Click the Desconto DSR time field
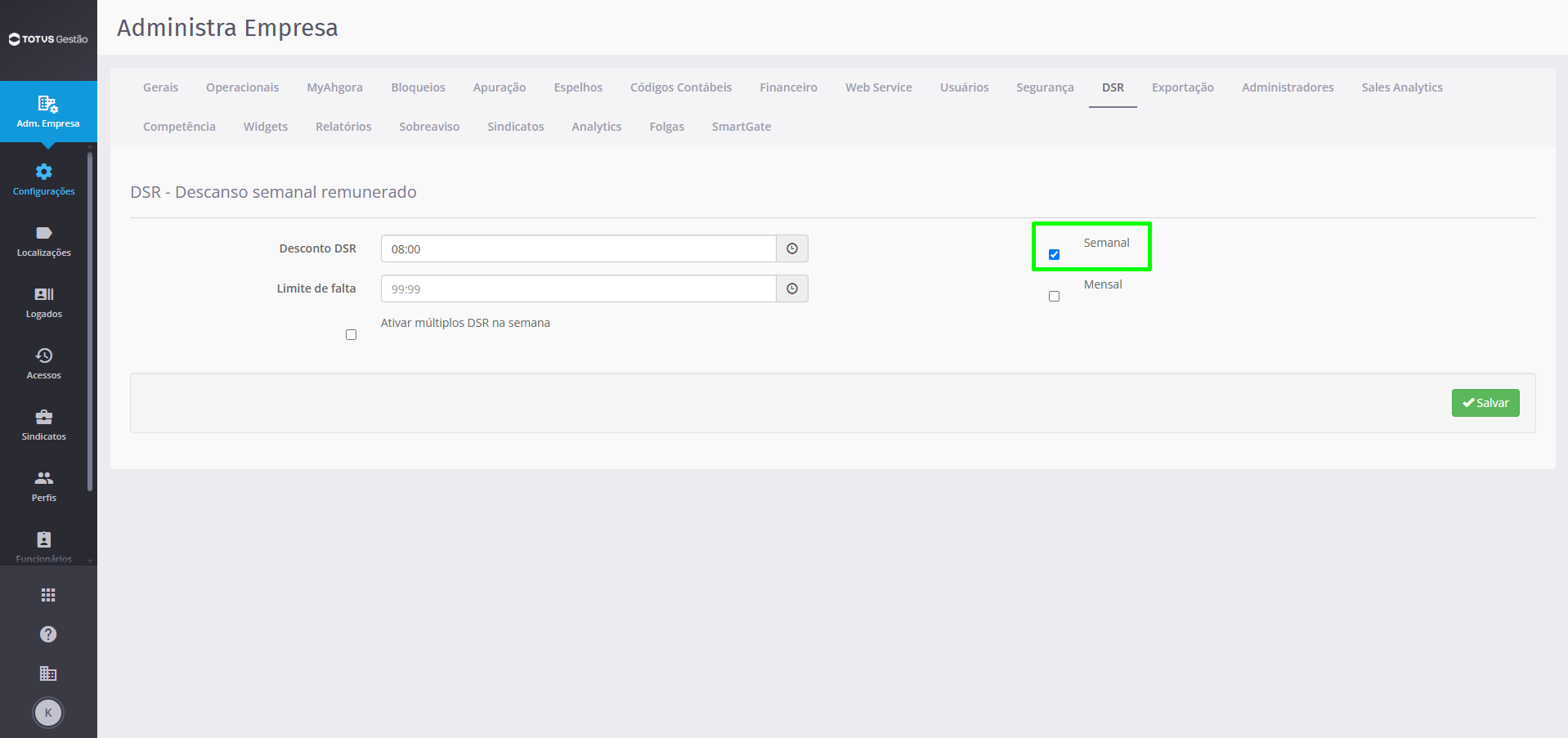 [579, 248]
